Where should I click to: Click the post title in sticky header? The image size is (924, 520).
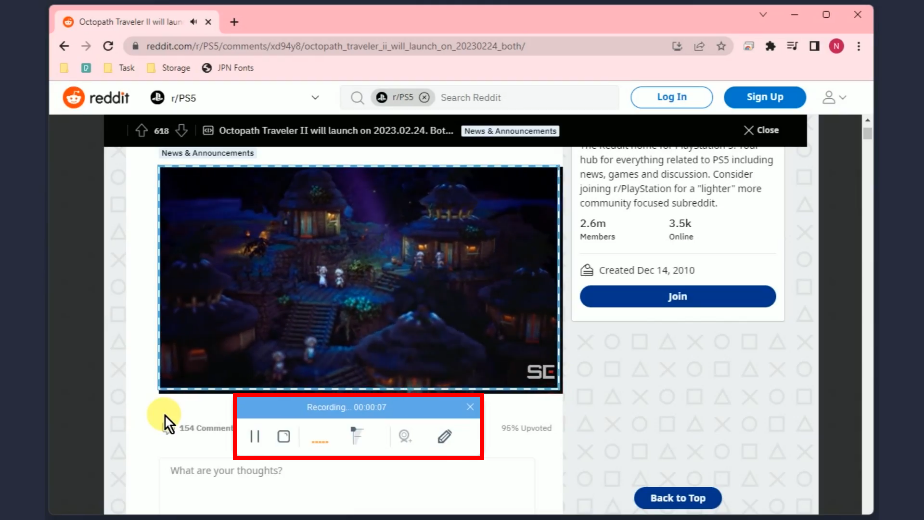click(x=336, y=130)
